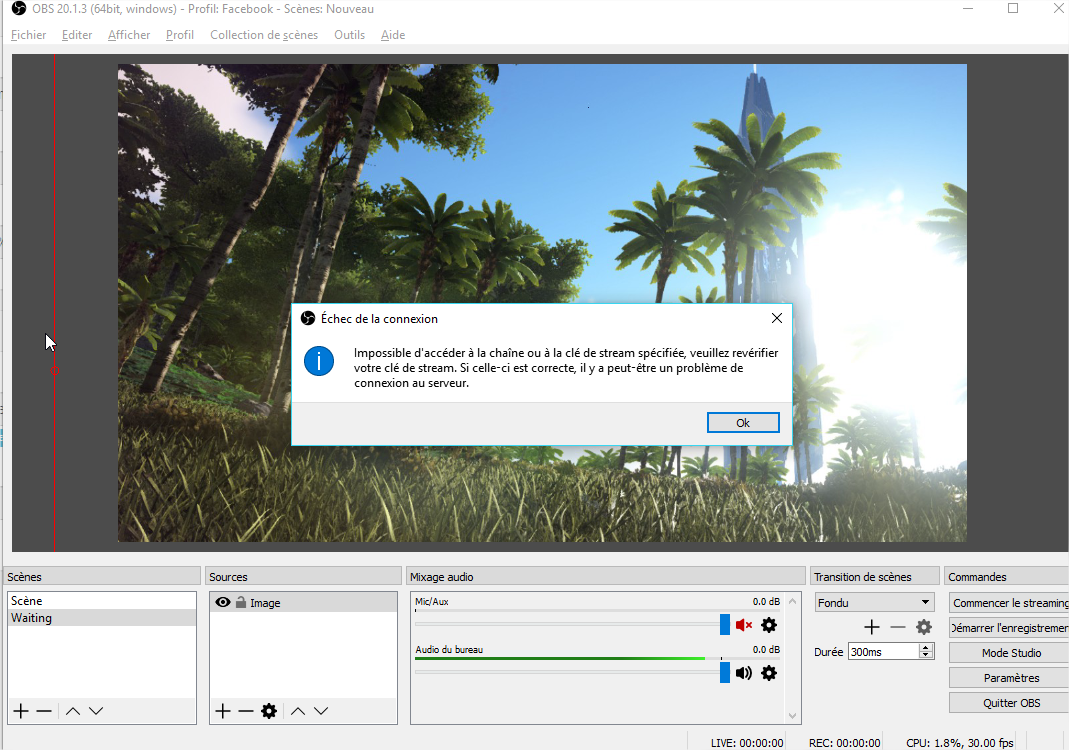The width and height of the screenshot is (1069, 750).
Task: Hide the Image source with eye icon
Action: [x=223, y=602]
